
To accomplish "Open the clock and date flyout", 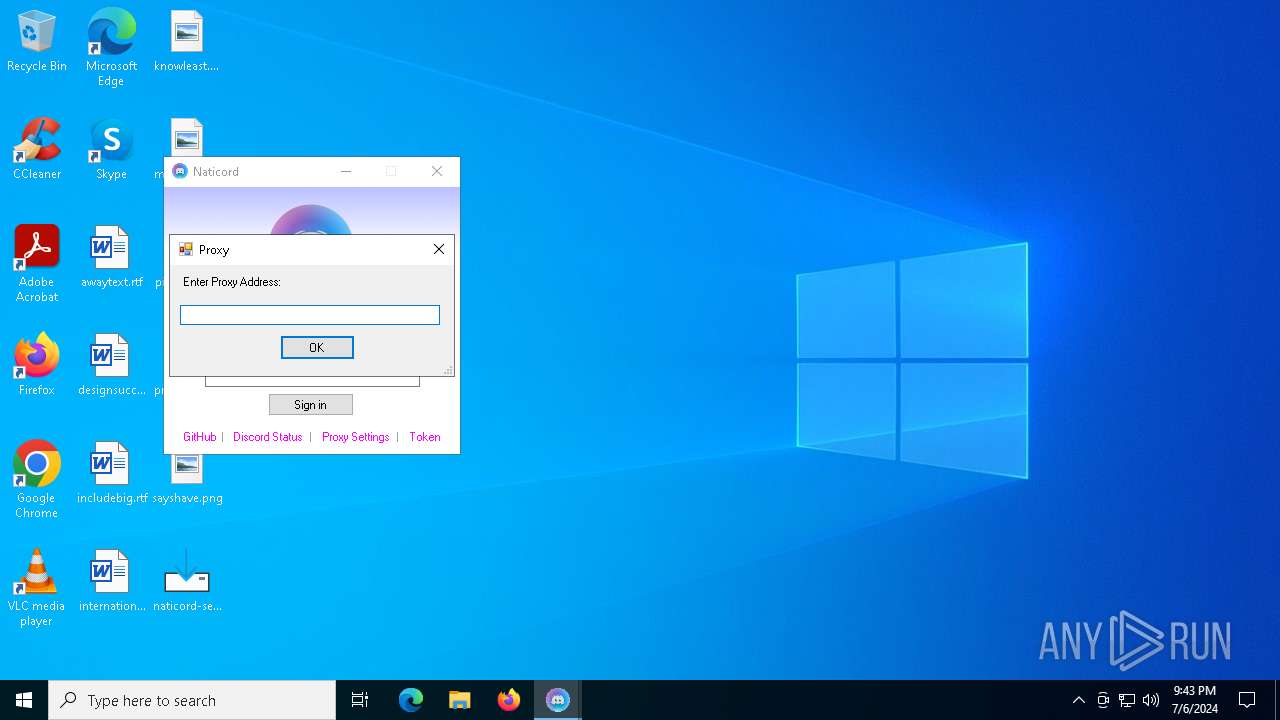I will [1195, 700].
